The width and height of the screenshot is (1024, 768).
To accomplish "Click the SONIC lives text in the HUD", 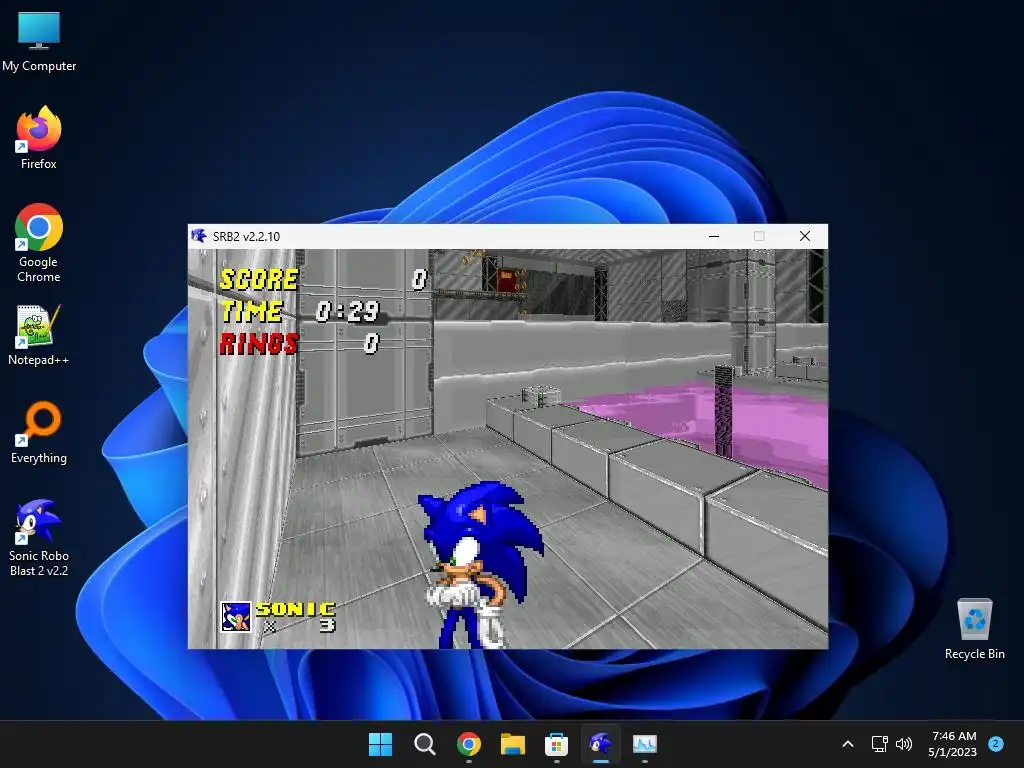I will [296, 609].
